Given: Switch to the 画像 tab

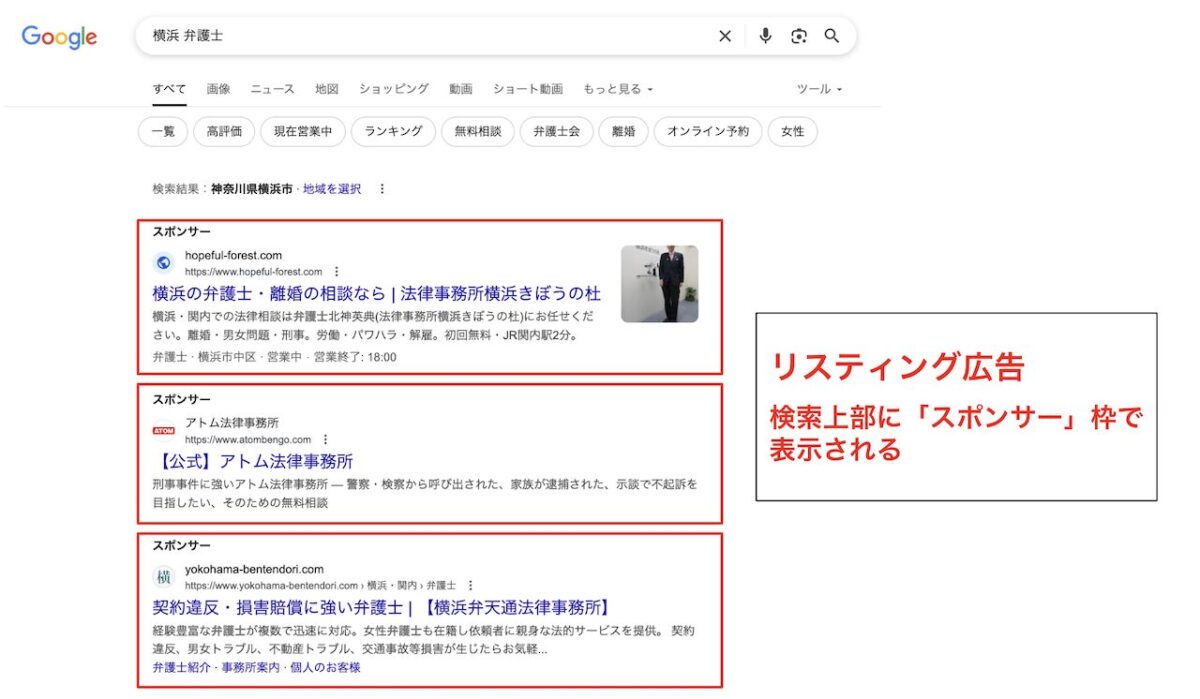Looking at the screenshot, I should tap(218, 89).
